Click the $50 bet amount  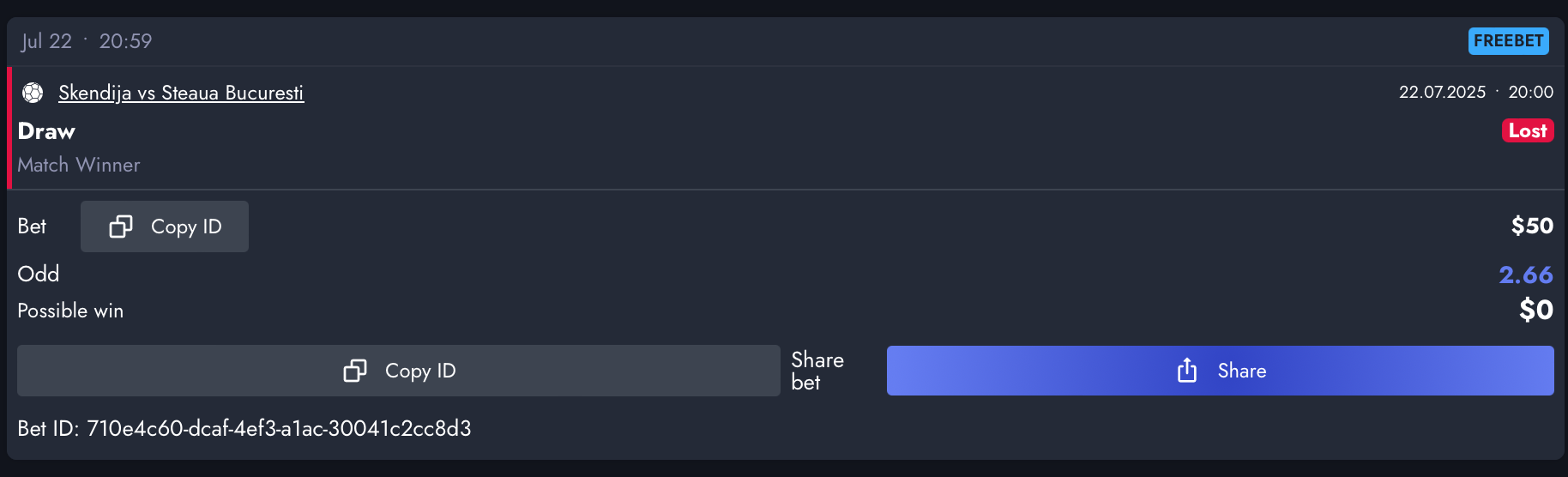coord(1532,226)
